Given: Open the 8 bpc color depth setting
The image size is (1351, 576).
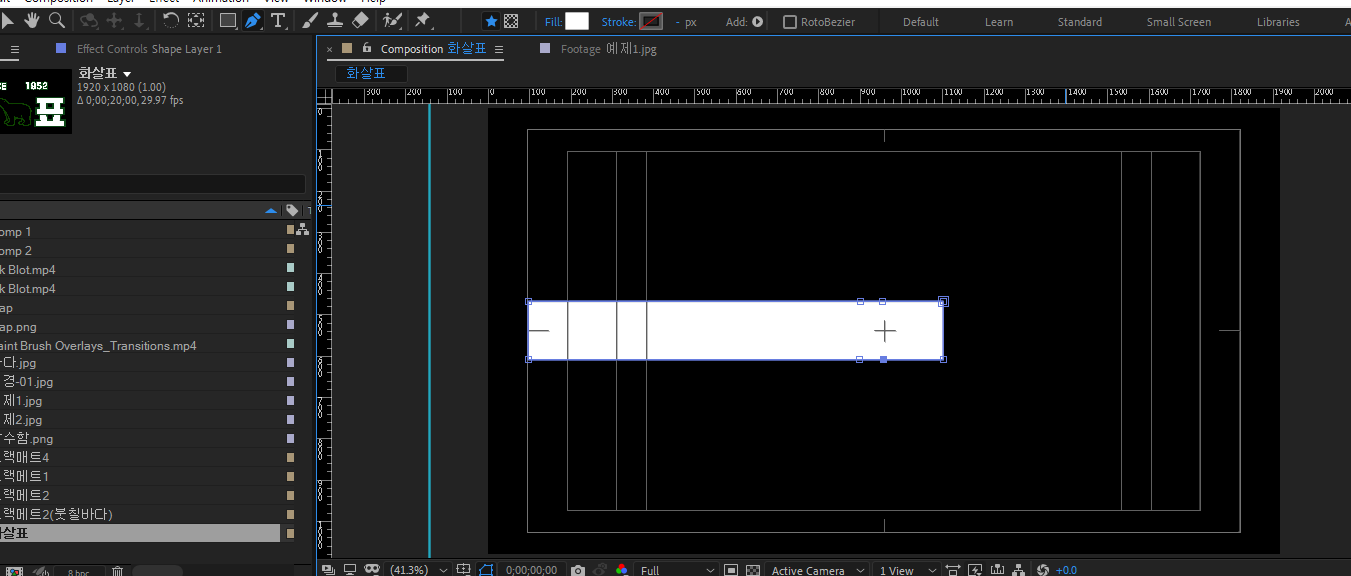Looking at the screenshot, I should point(78,572).
